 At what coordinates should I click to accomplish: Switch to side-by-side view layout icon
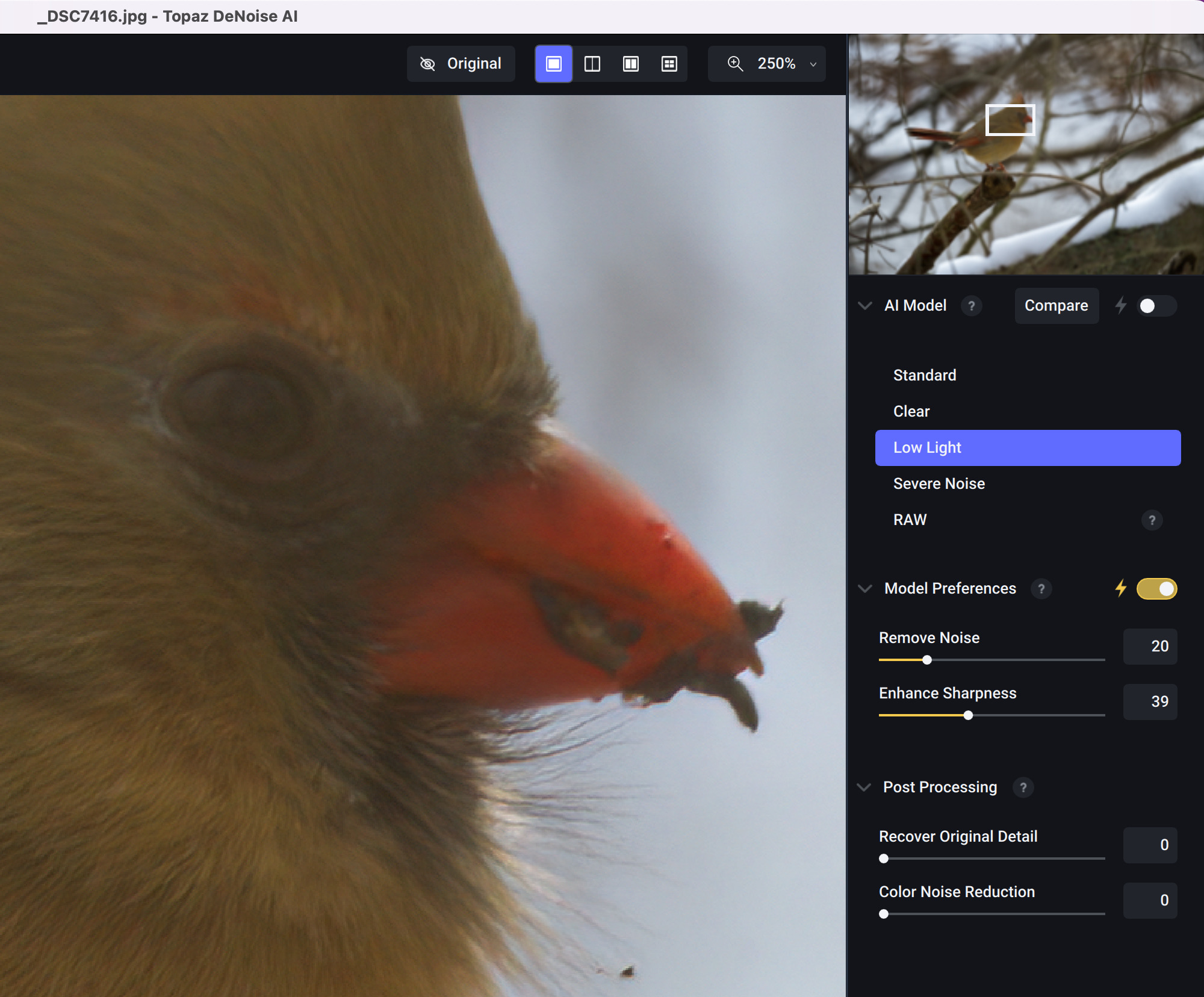(630, 64)
